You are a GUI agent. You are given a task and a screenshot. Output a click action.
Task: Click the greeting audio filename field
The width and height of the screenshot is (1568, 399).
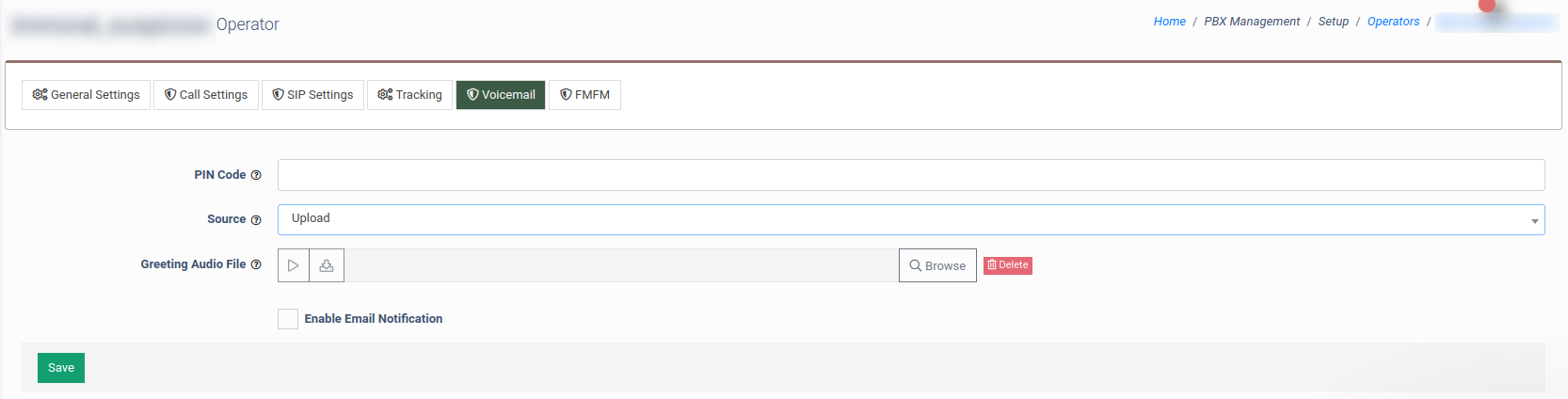pyautogui.click(x=621, y=265)
